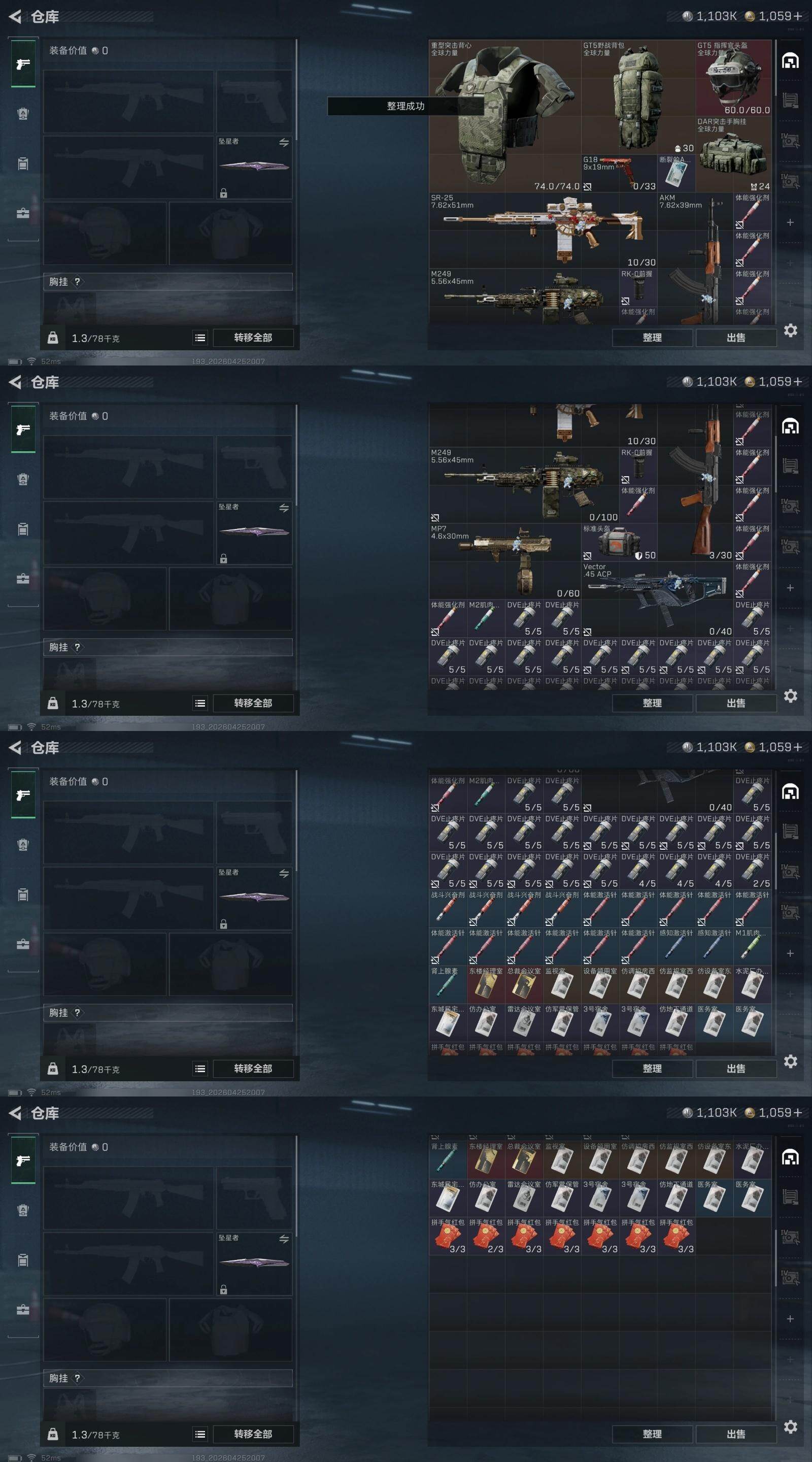
Task: Select the DVE止疼片 stack showing 2/5
Action: pos(752,870)
